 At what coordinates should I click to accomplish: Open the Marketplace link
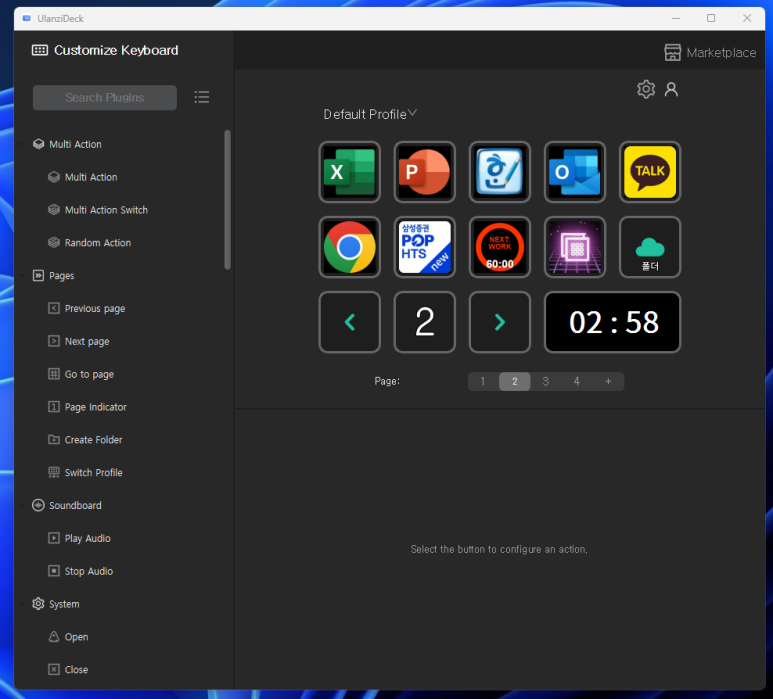tap(710, 52)
